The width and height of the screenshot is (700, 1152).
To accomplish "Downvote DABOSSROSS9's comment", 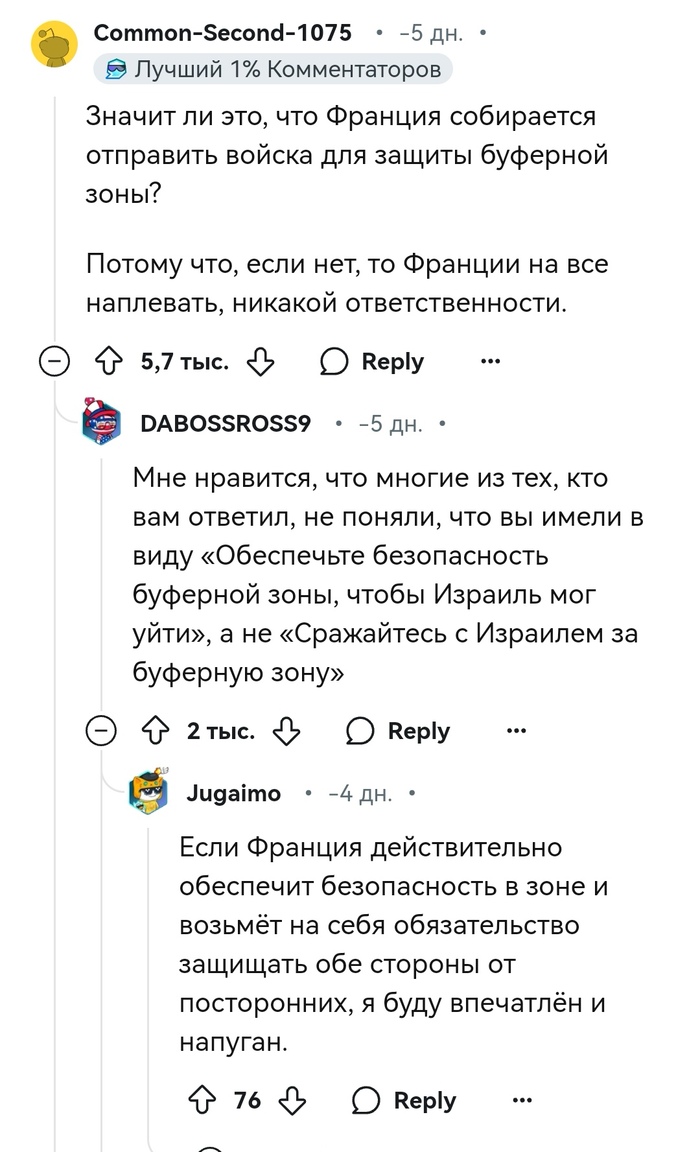I will [286, 732].
